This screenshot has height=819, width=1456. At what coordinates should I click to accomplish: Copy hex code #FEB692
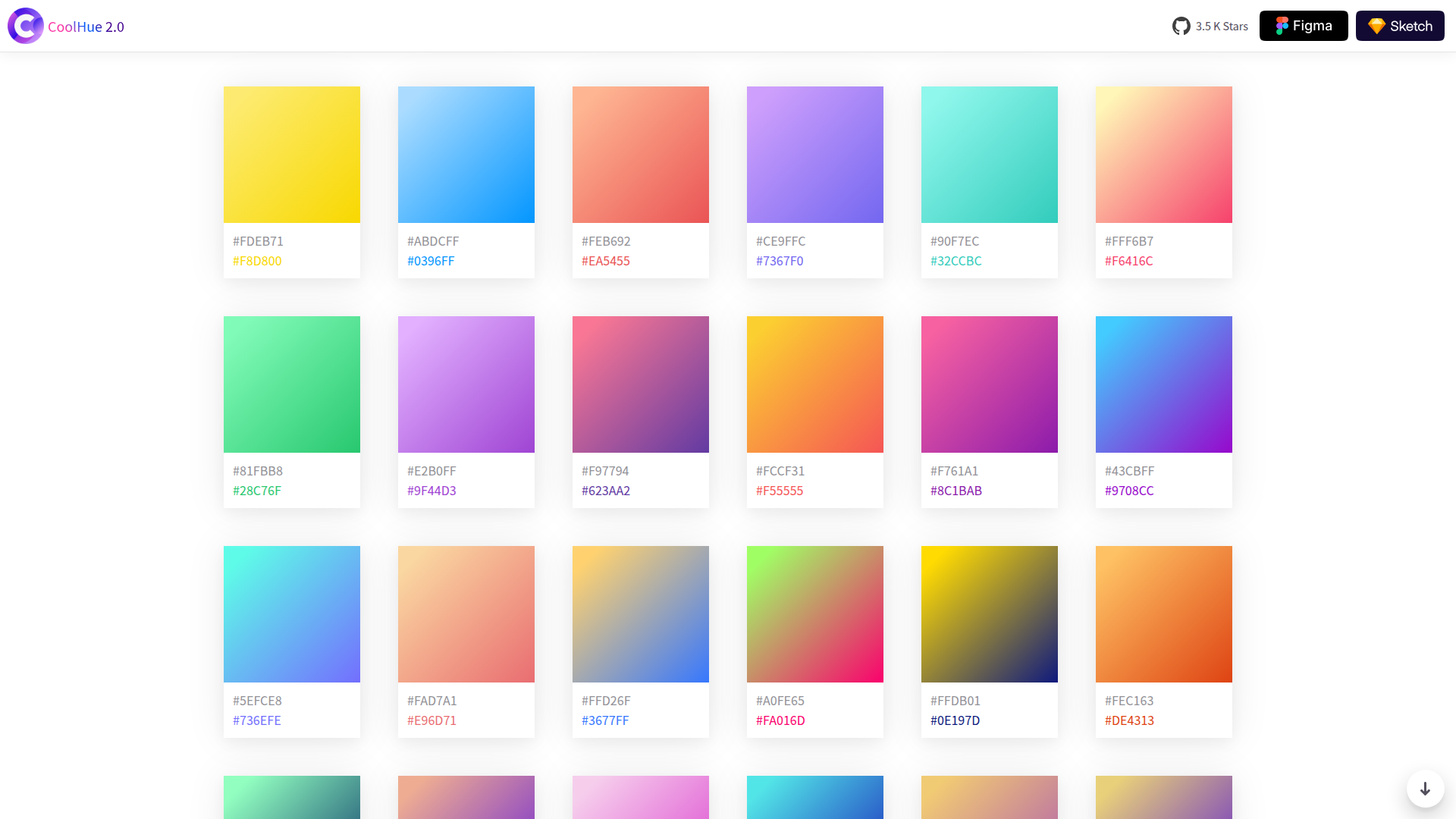pyautogui.click(x=606, y=241)
